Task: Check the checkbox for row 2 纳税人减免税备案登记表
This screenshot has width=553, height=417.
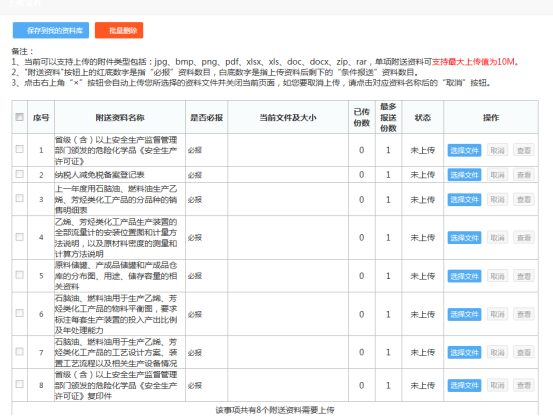Action: pyautogui.click(x=20, y=174)
